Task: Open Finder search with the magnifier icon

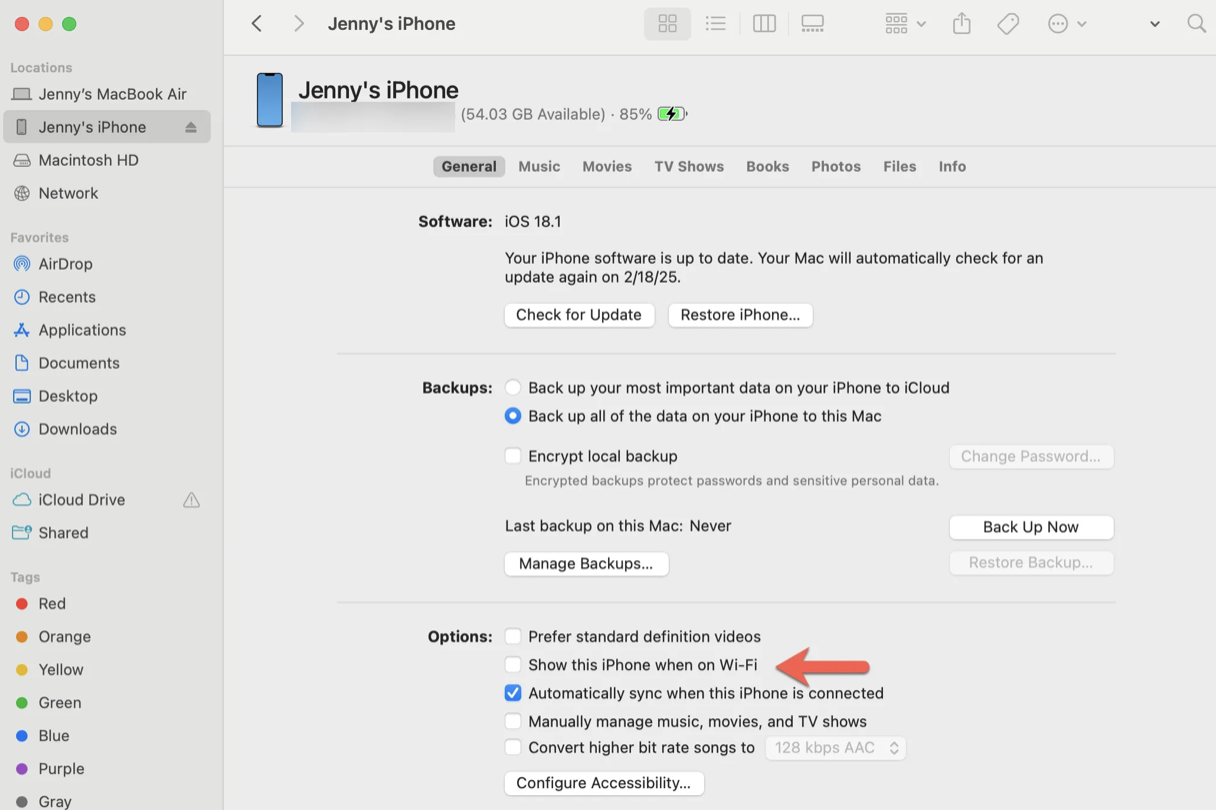Action: 1196,23
